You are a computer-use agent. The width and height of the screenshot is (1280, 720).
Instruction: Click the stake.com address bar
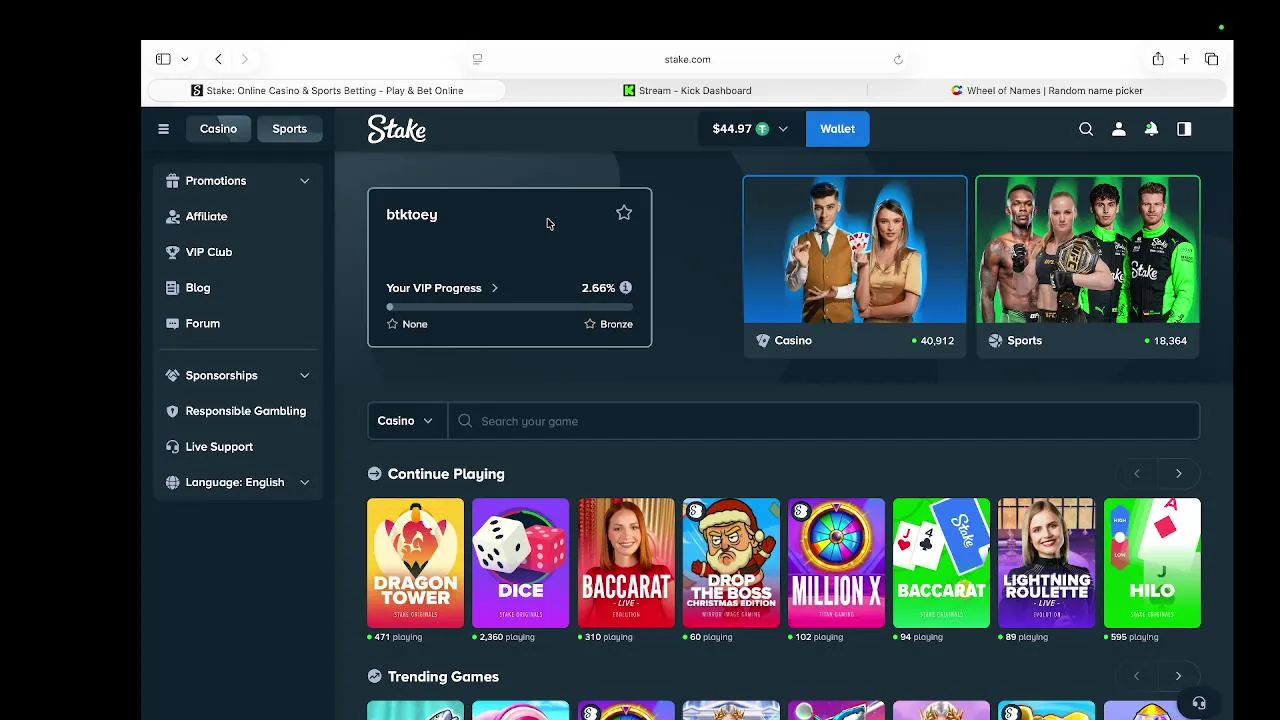(688, 59)
